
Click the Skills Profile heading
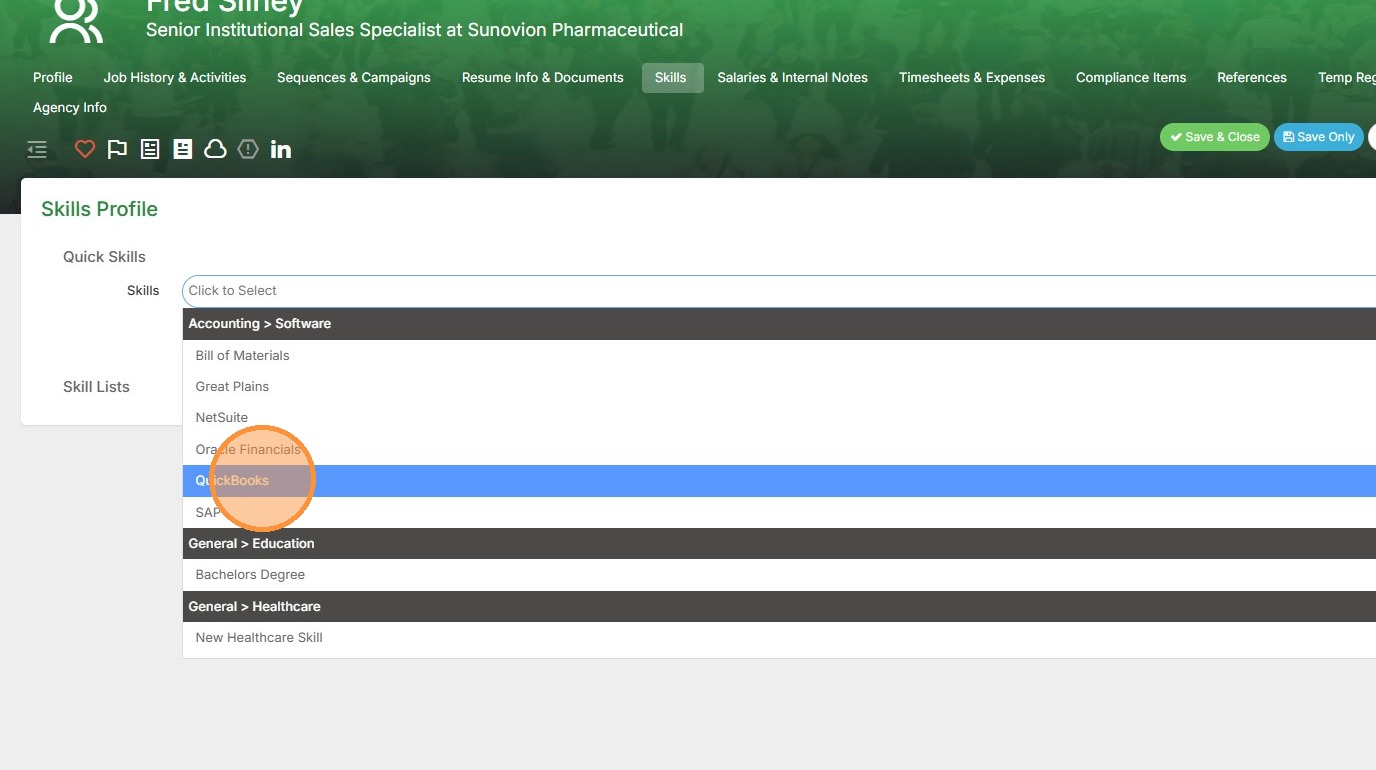point(99,209)
